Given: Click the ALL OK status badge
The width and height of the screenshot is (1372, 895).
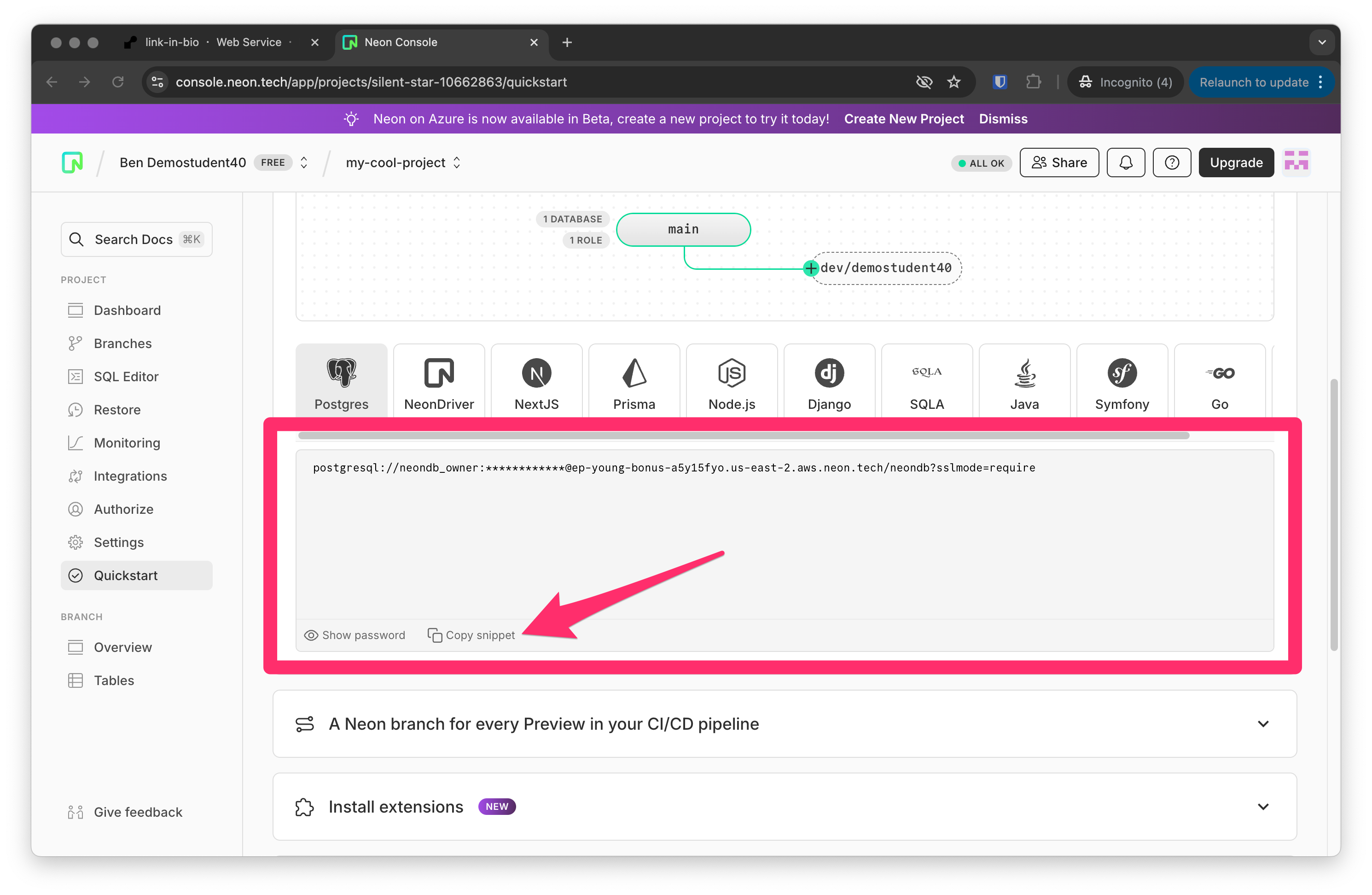Looking at the screenshot, I should pyautogui.click(x=981, y=163).
